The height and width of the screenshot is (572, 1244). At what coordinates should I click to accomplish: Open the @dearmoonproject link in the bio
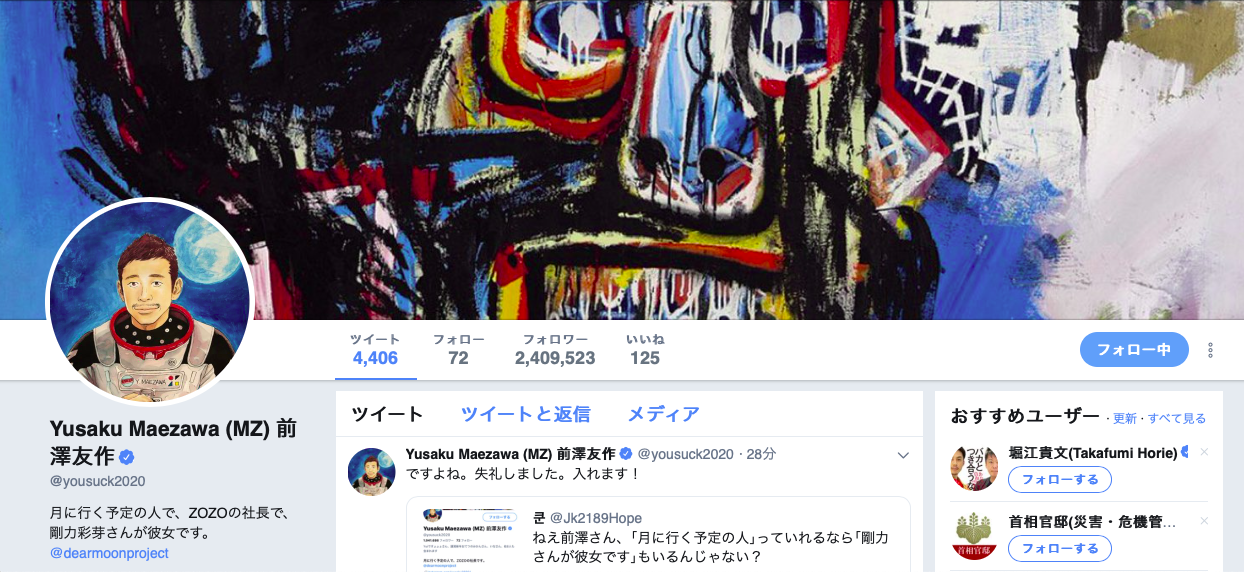point(109,553)
